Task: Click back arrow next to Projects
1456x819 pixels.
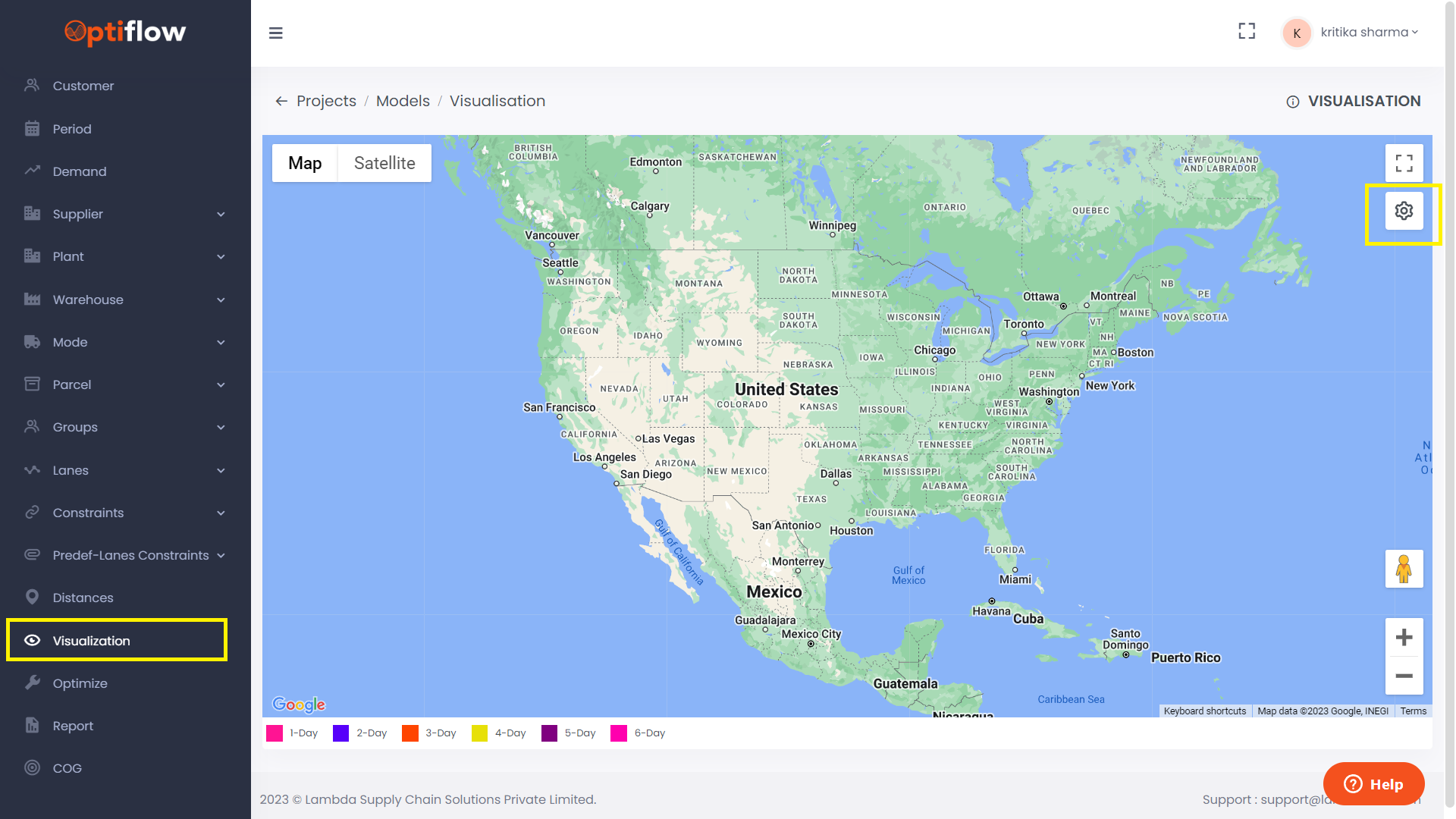Action: pyautogui.click(x=281, y=101)
